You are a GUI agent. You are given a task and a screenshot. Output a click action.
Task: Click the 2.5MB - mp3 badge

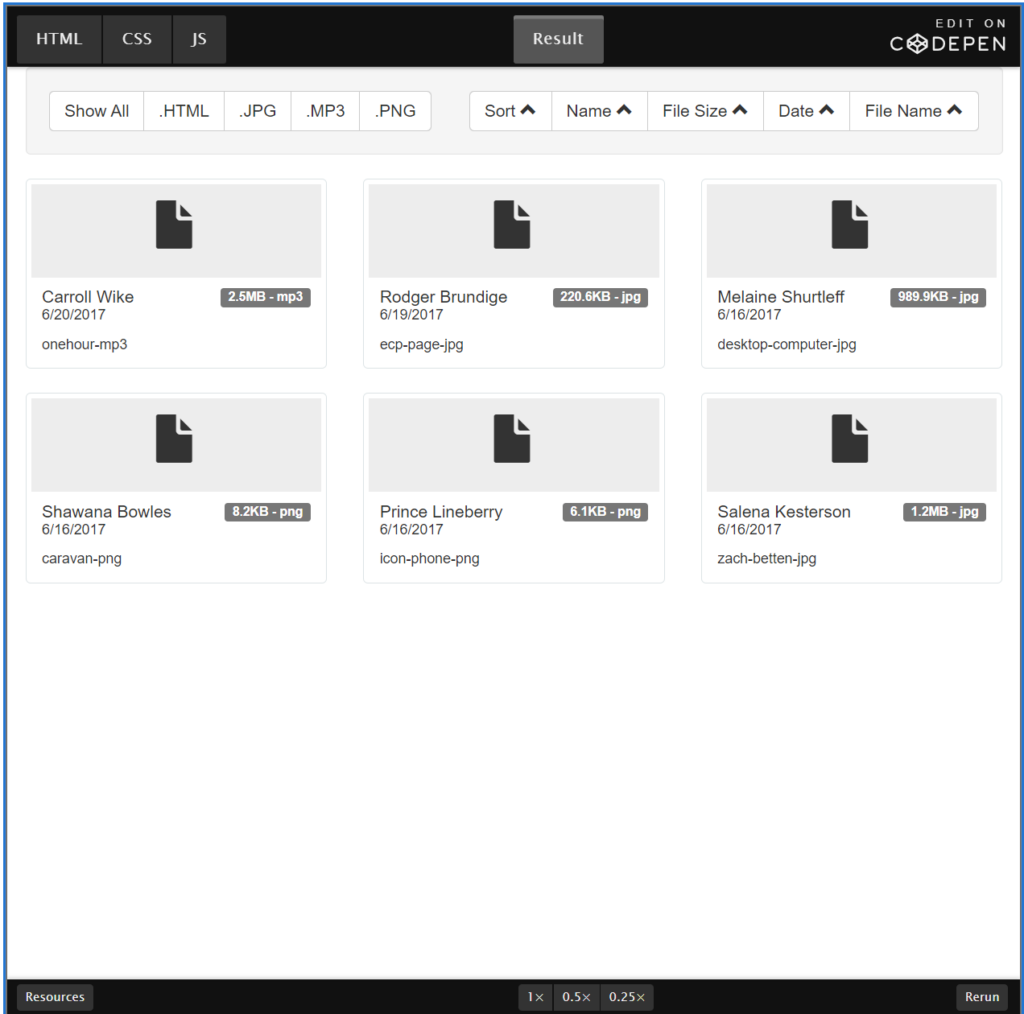[x=265, y=297]
